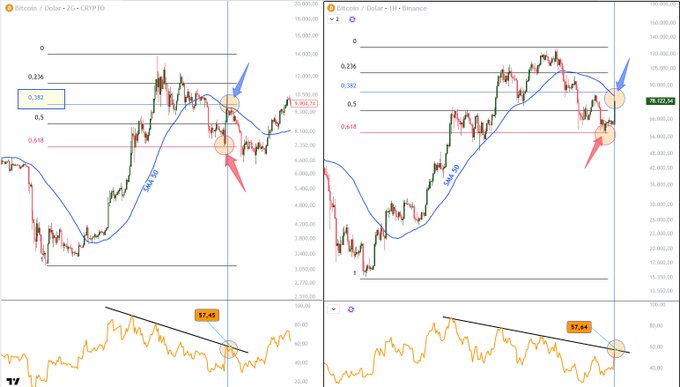Select the 1 Fibonacci label on the 1H chart

(354, 273)
